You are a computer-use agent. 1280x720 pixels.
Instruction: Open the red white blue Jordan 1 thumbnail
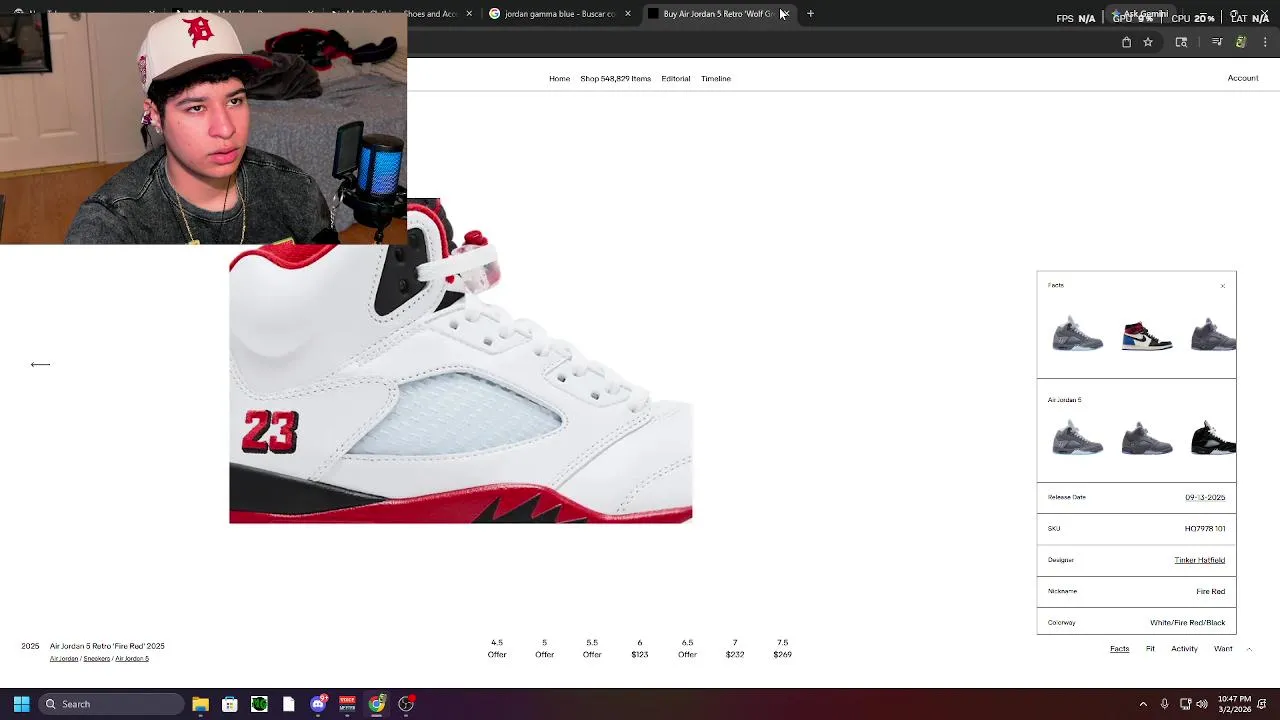(x=1147, y=336)
